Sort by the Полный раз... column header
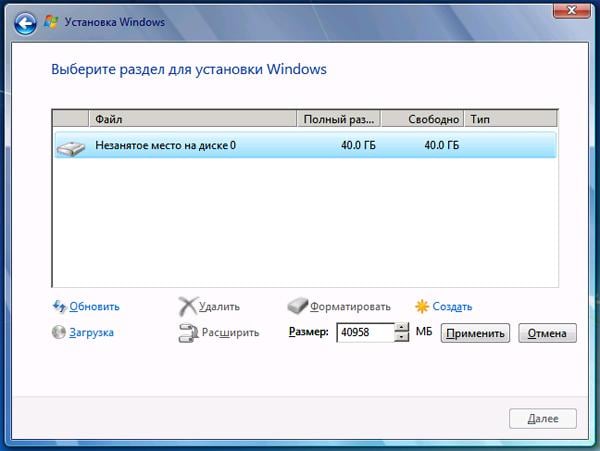600x451 pixels. [x=339, y=119]
